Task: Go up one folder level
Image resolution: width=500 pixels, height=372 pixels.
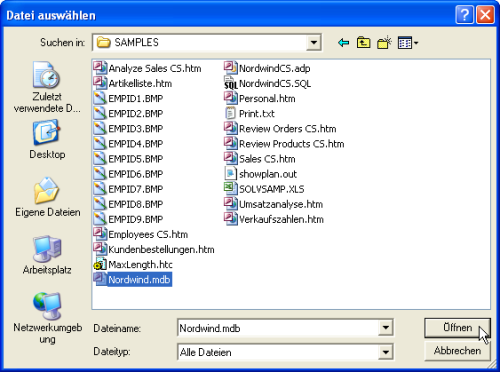Action: [363, 43]
